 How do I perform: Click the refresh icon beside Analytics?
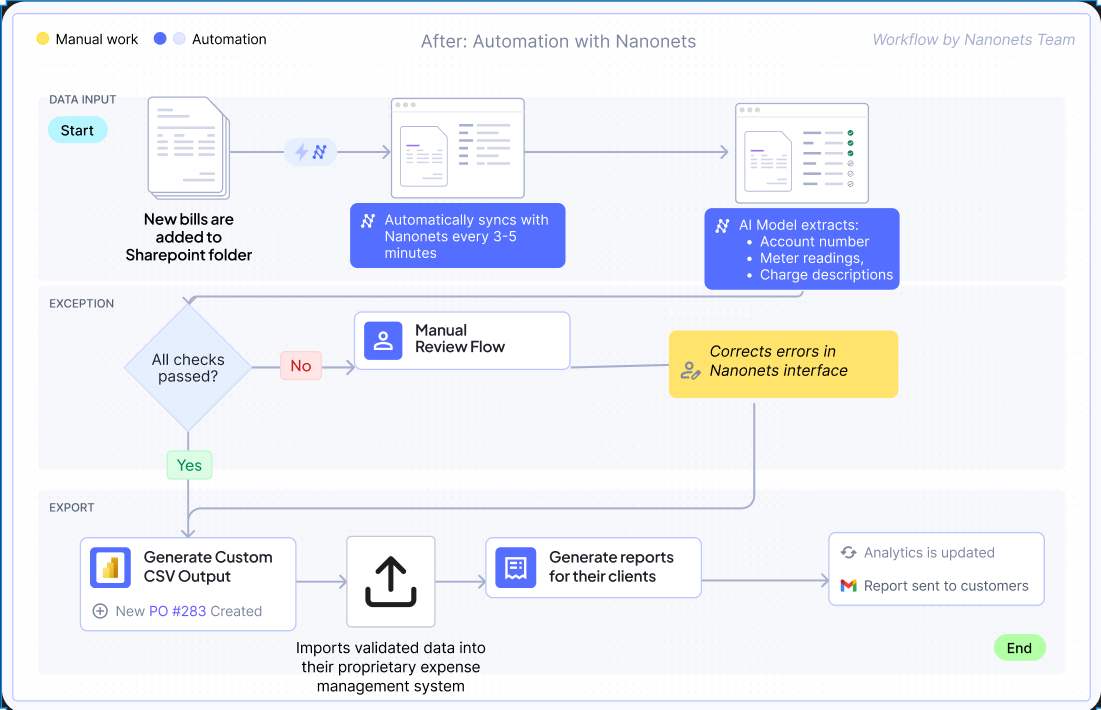848,553
